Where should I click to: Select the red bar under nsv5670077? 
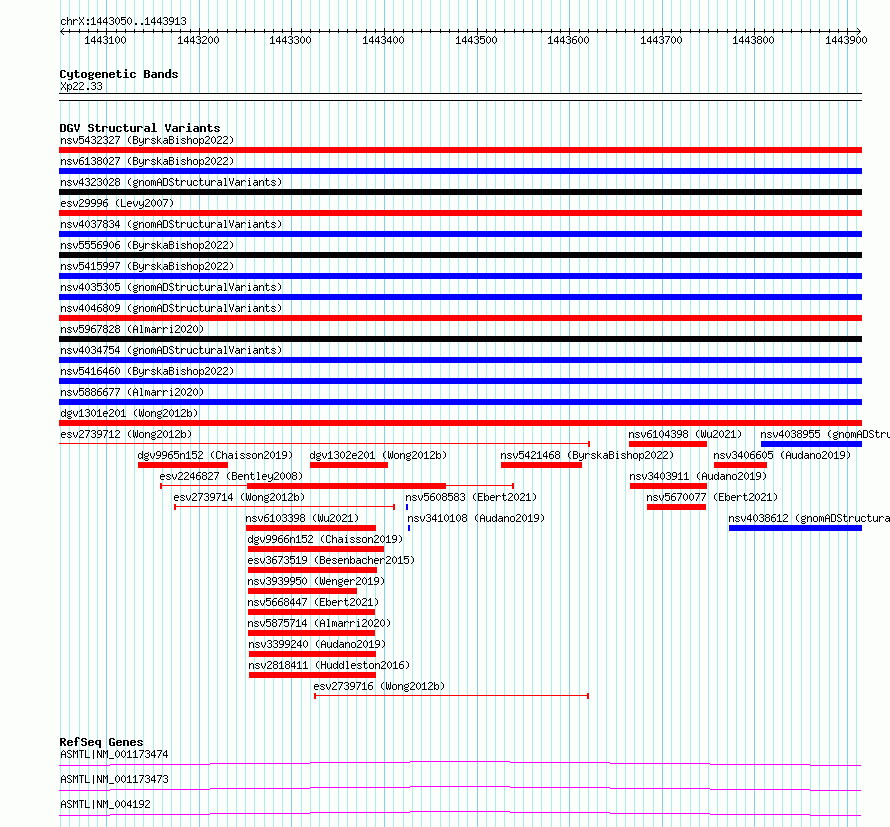click(676, 507)
